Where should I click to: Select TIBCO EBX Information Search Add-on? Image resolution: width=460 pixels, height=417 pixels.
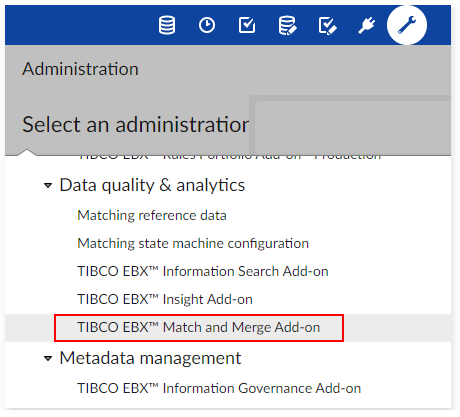coord(203,271)
